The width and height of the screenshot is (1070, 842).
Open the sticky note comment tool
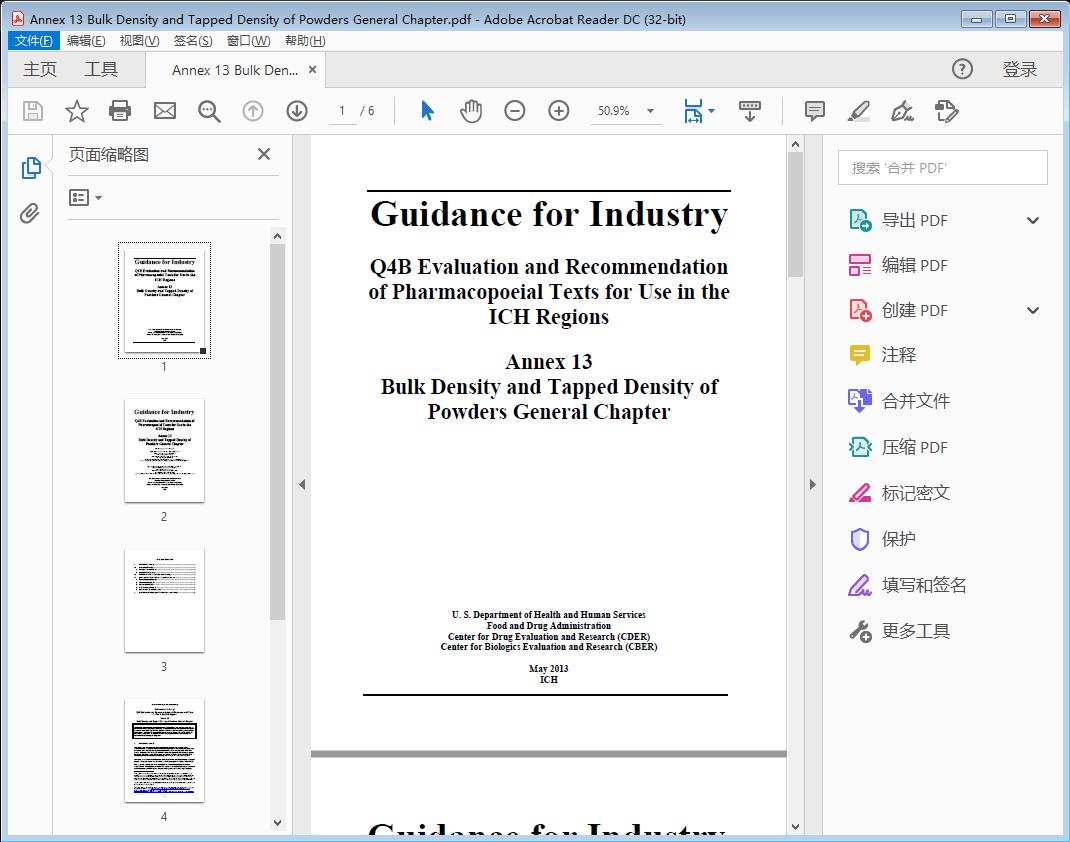pyautogui.click(x=814, y=110)
